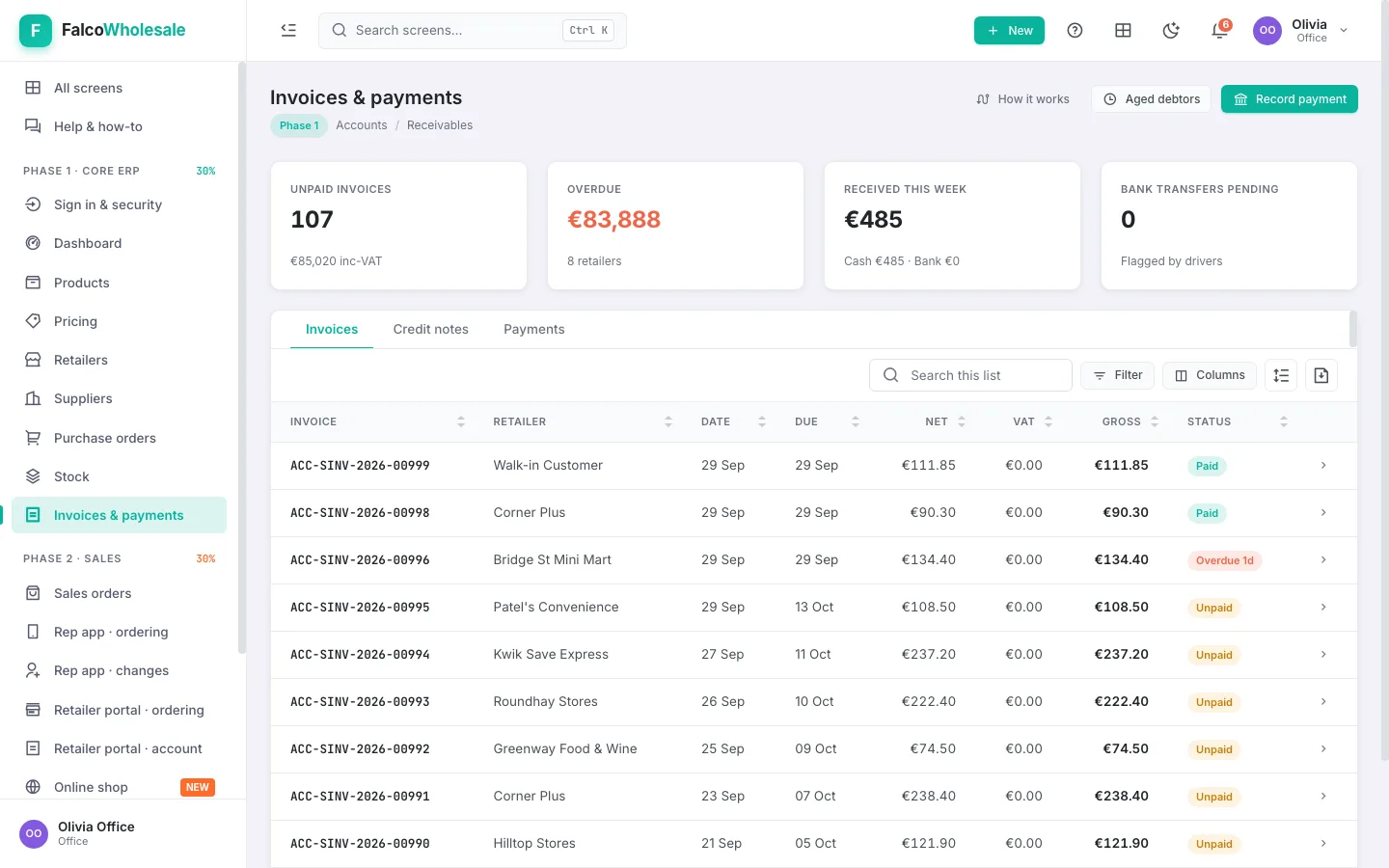The image size is (1389, 868).
Task: Switch to the Payments tab
Action: coord(533,329)
